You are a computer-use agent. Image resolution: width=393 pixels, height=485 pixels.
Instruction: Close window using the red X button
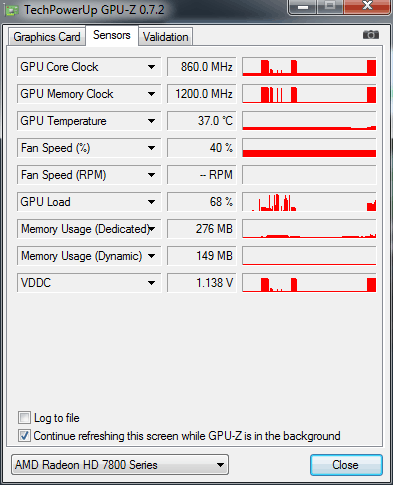(x=367, y=7)
